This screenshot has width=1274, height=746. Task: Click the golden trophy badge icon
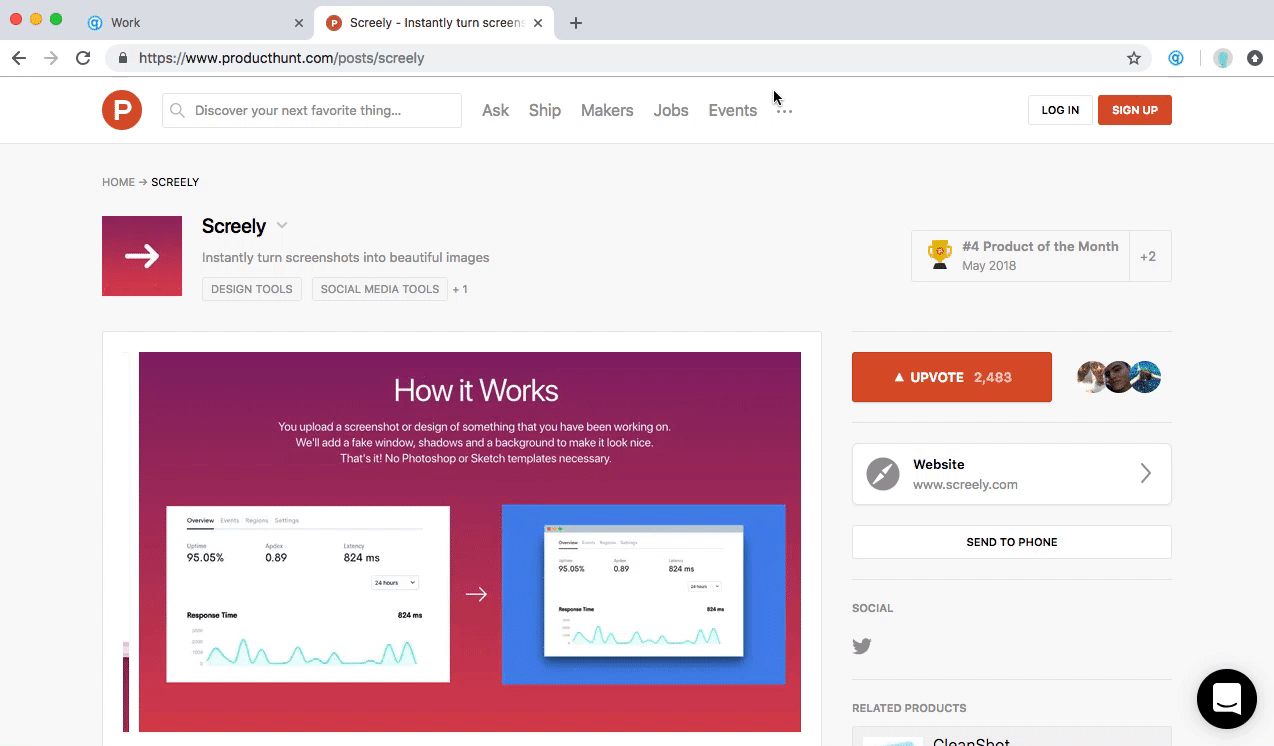point(939,255)
